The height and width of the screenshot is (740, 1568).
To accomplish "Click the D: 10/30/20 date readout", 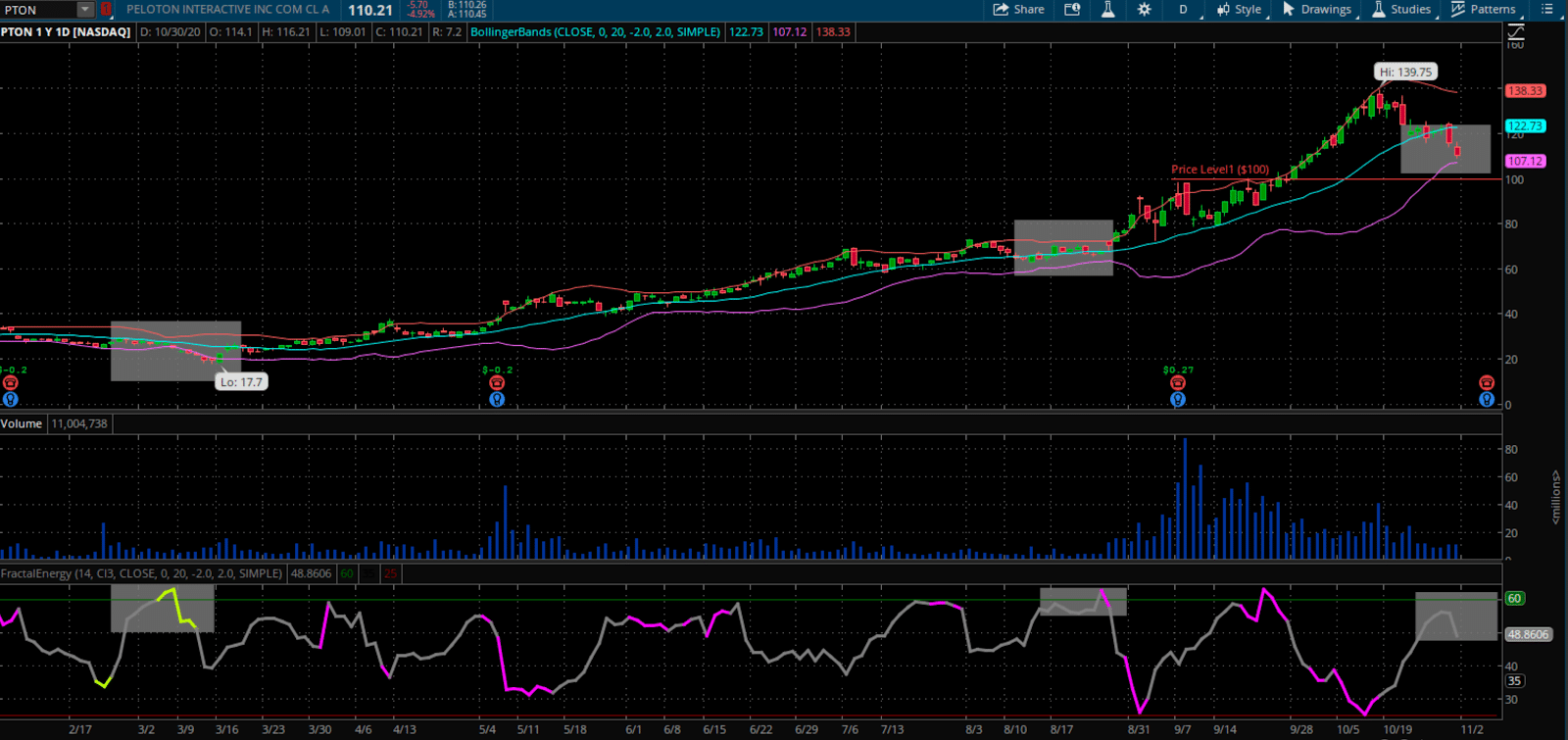I will pyautogui.click(x=171, y=32).
